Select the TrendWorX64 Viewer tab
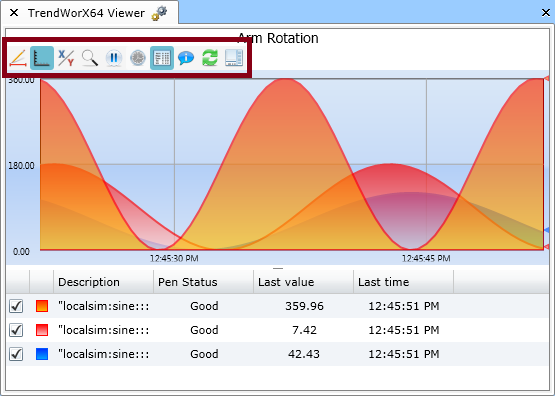555x396 pixels. 86,13
